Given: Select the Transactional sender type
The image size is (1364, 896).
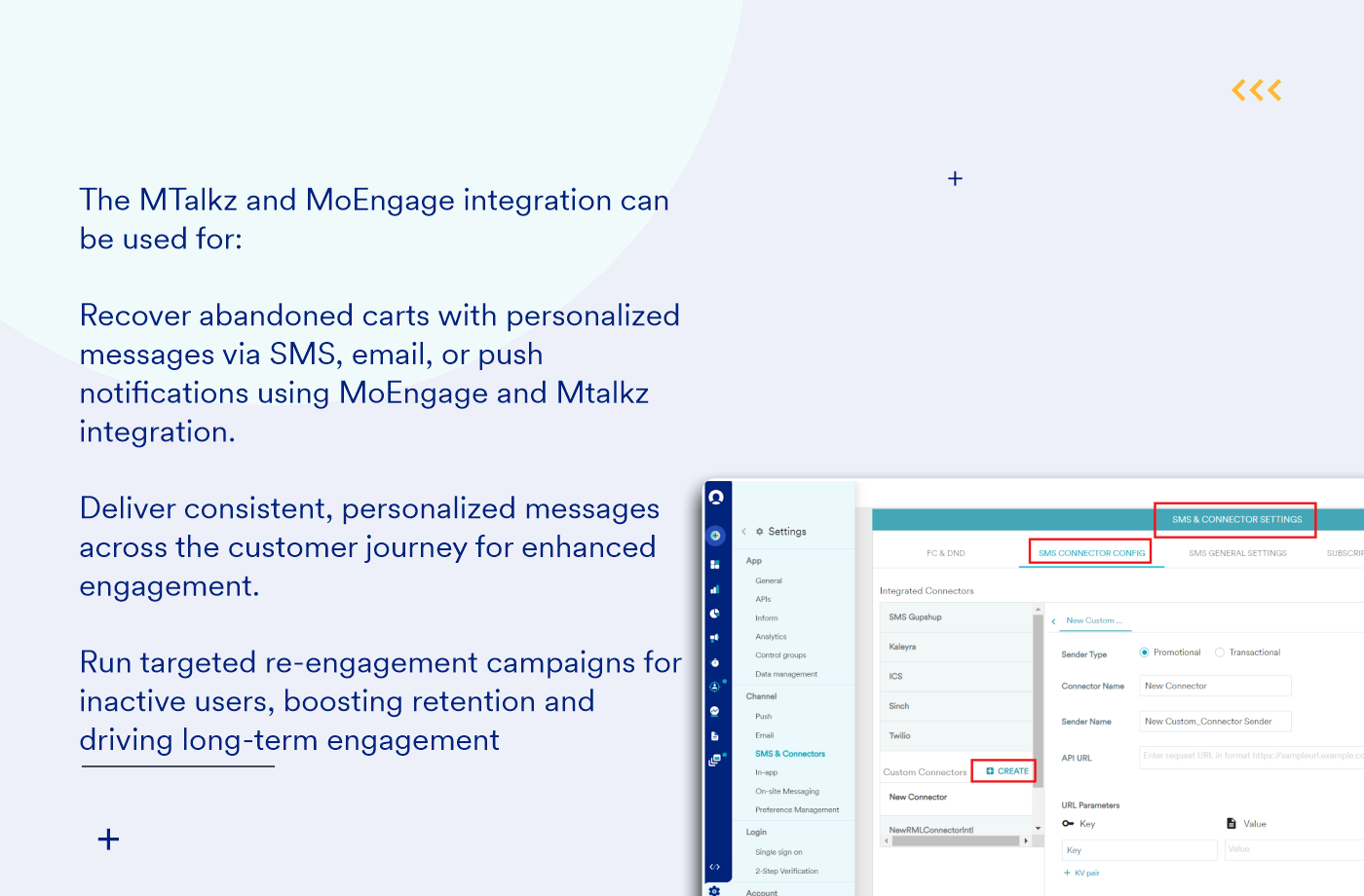Looking at the screenshot, I should coord(1220,653).
